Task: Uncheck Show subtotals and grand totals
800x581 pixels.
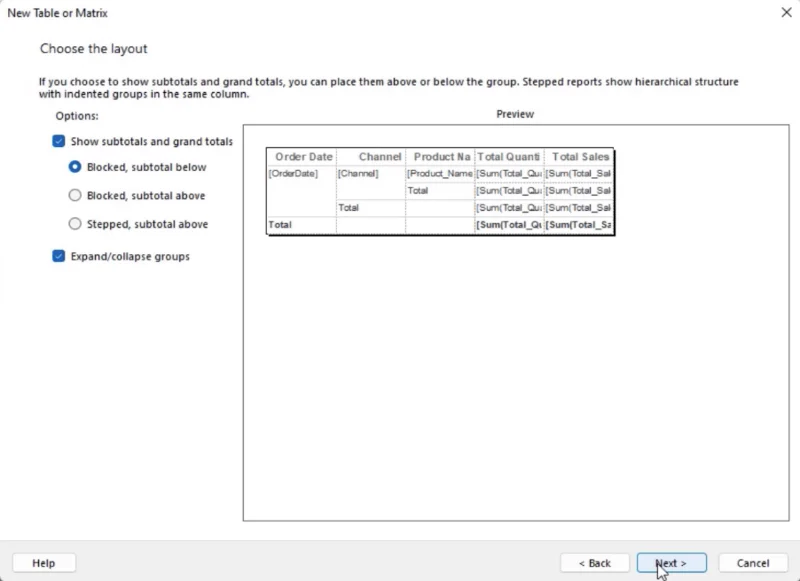Action: coord(59,141)
